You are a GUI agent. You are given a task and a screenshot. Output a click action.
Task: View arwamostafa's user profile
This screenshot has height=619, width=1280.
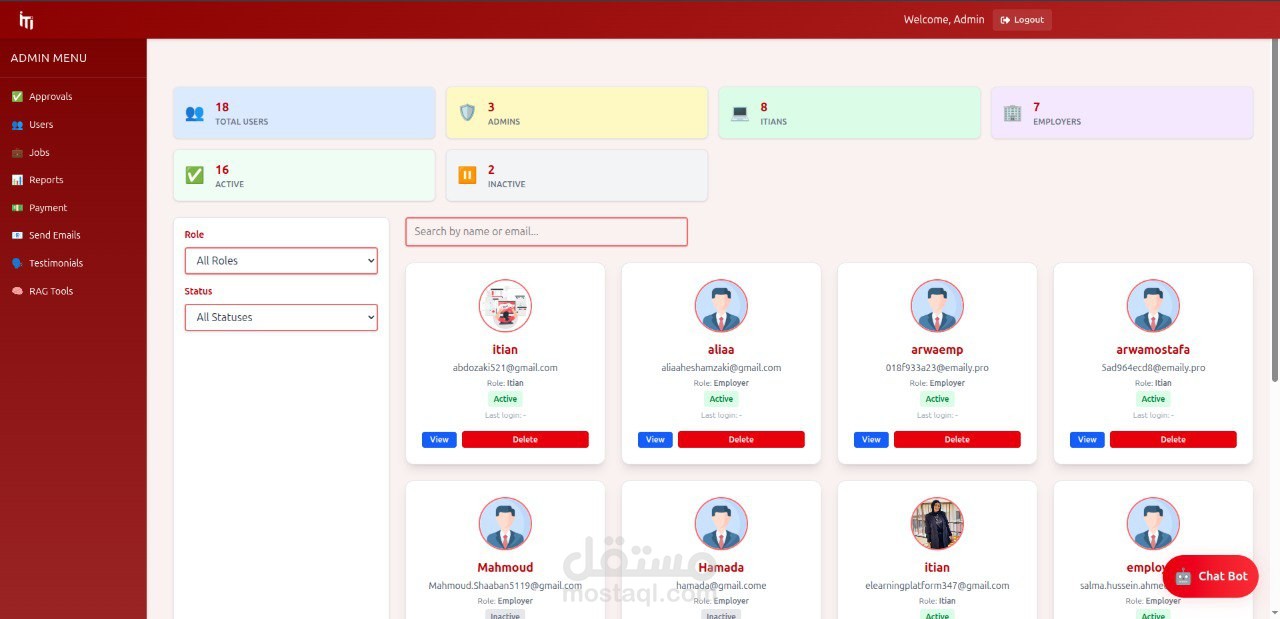pos(1087,439)
